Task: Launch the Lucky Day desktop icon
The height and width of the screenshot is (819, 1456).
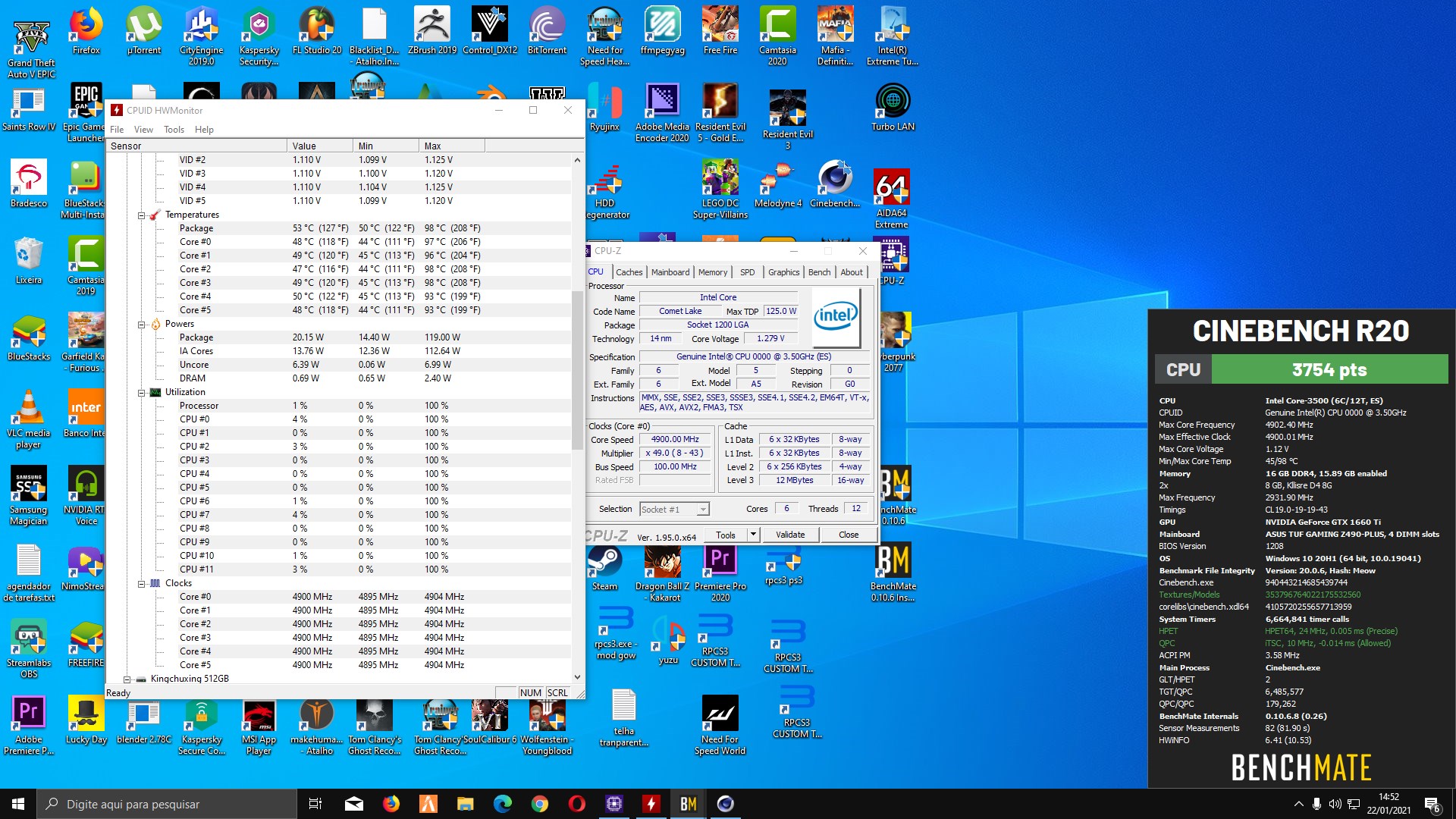Action: tap(86, 720)
